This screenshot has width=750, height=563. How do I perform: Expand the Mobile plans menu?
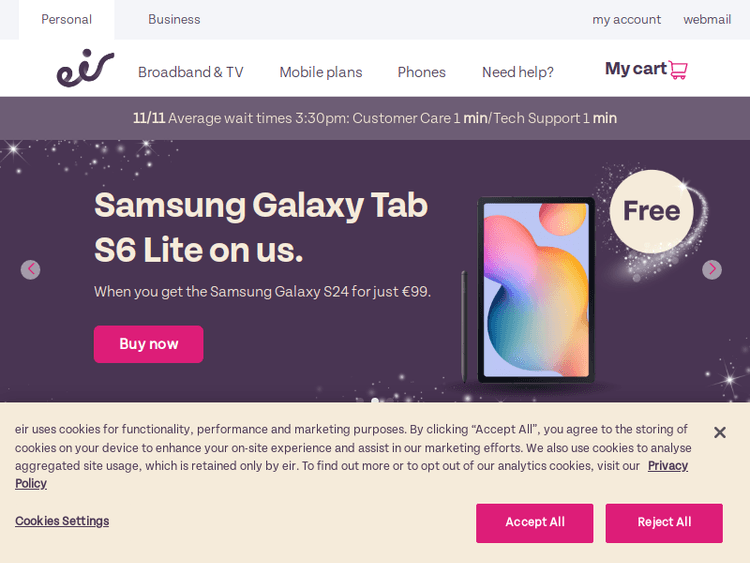tap(320, 72)
